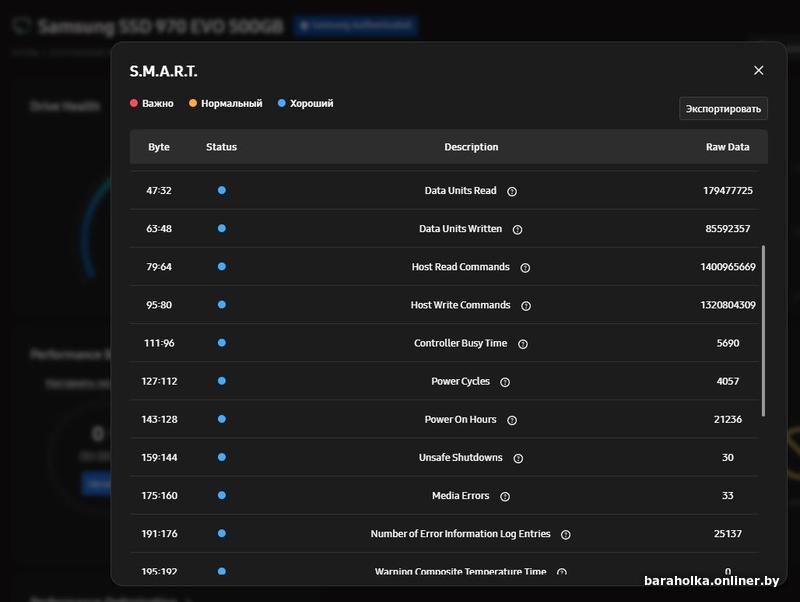This screenshot has width=800, height=602.
Task: Click the orange Нормальный legend dot
Action: click(x=193, y=103)
